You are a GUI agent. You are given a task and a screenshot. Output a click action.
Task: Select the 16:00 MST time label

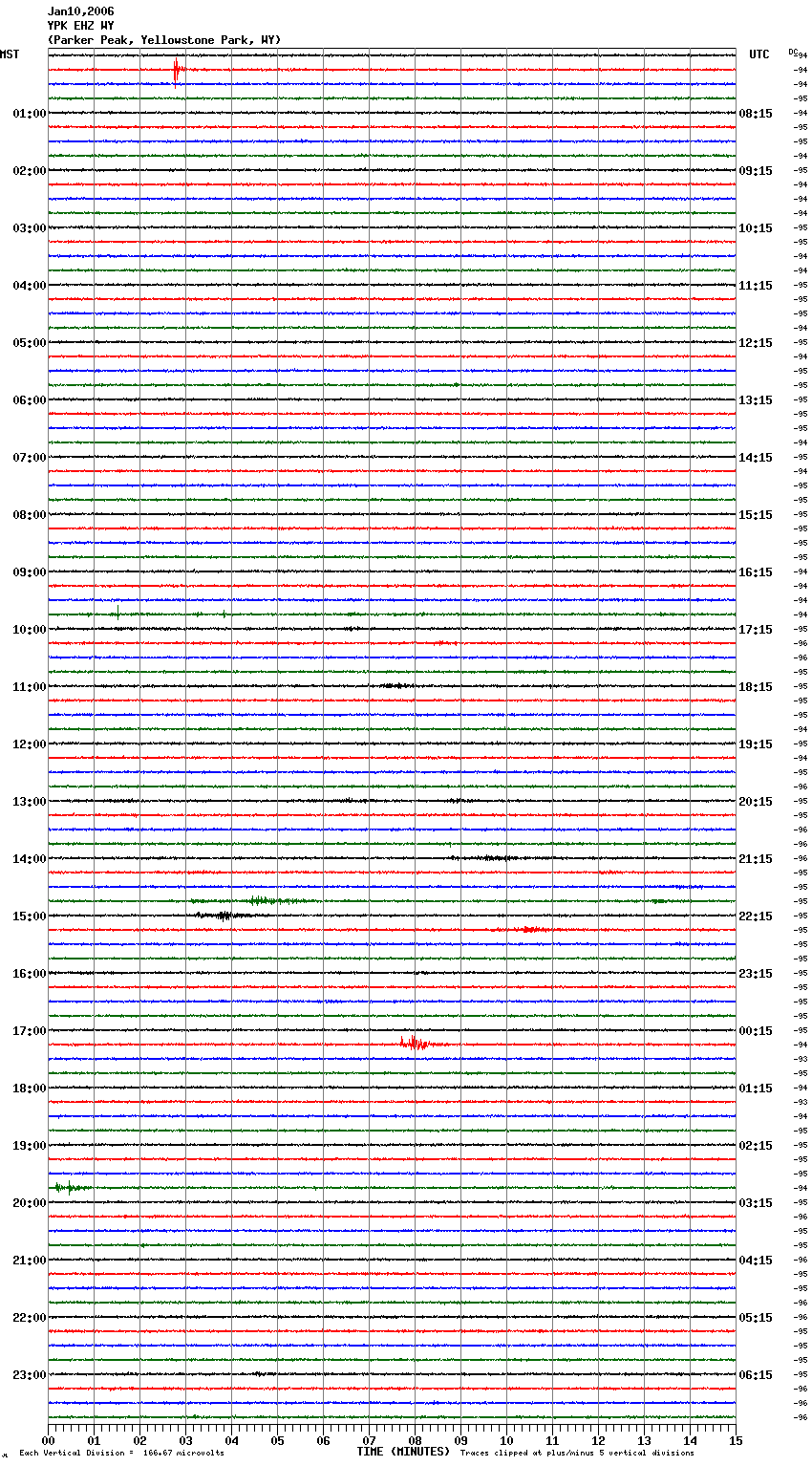click(x=30, y=974)
